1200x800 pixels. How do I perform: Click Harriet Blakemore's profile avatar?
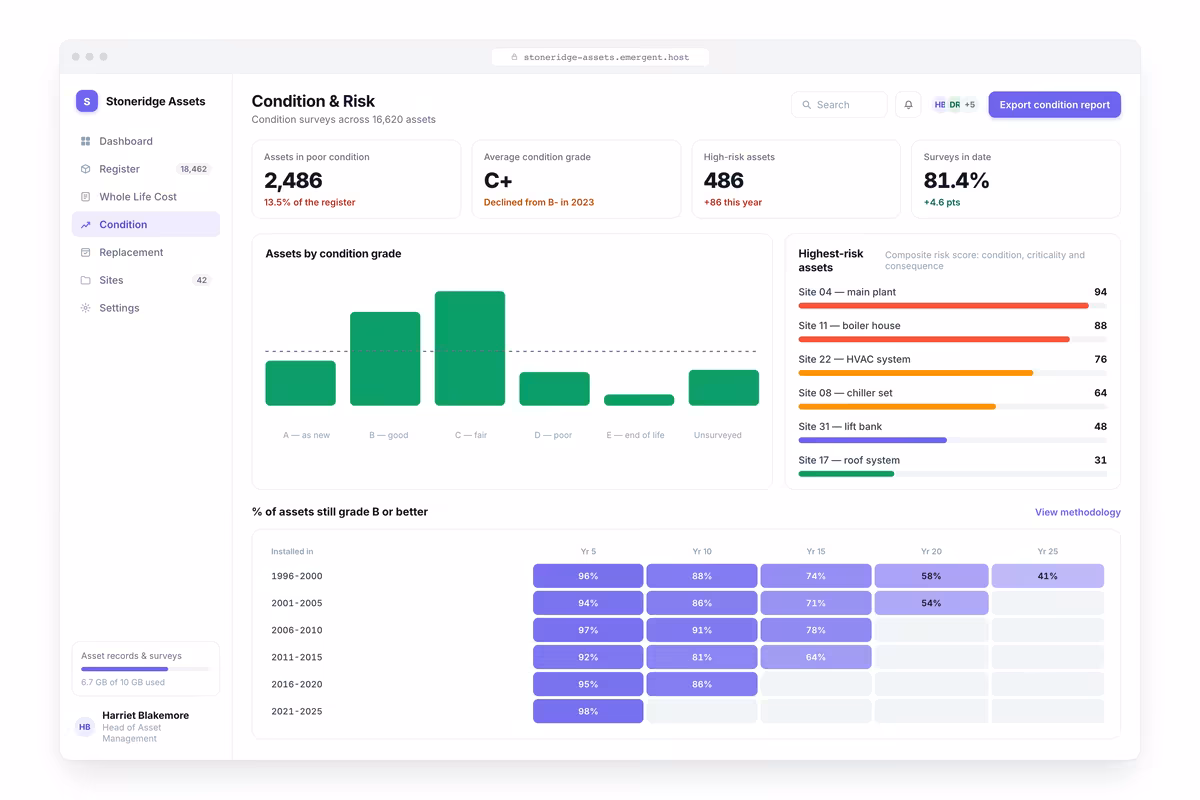click(x=85, y=727)
